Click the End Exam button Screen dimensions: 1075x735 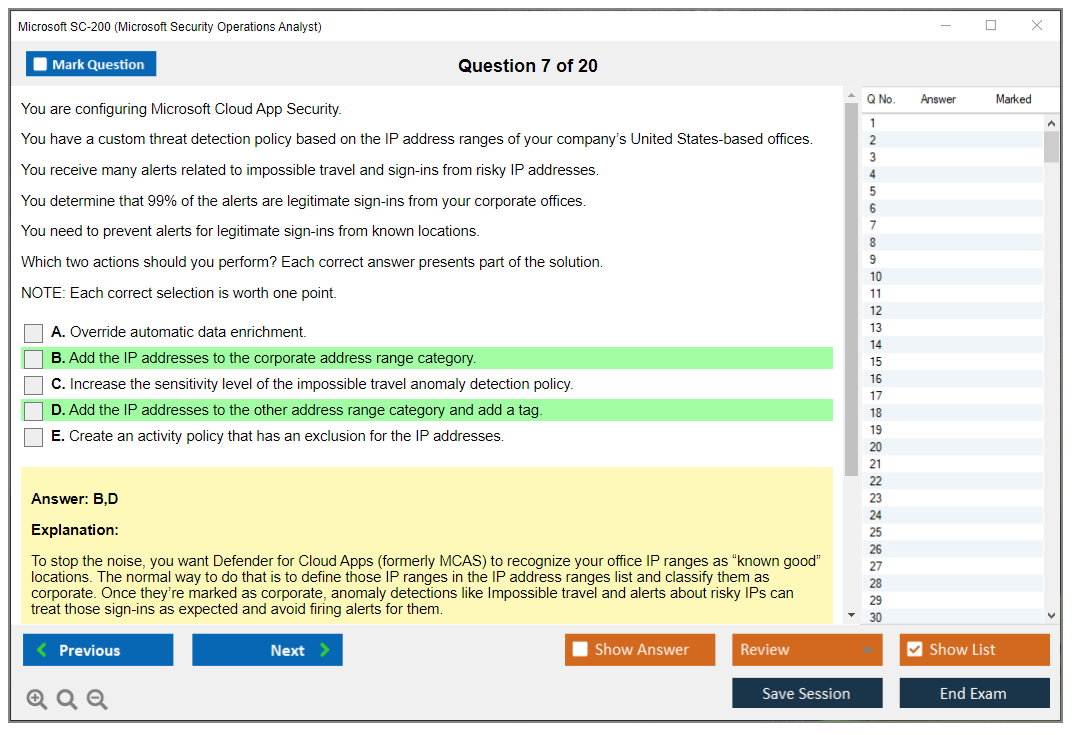point(974,693)
